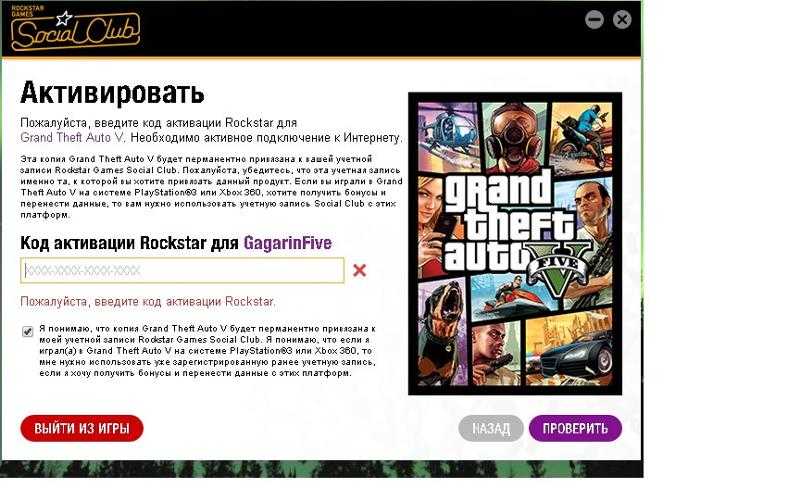Select the gas mask character panel
The height and width of the screenshot is (500, 800).
tap(514, 135)
